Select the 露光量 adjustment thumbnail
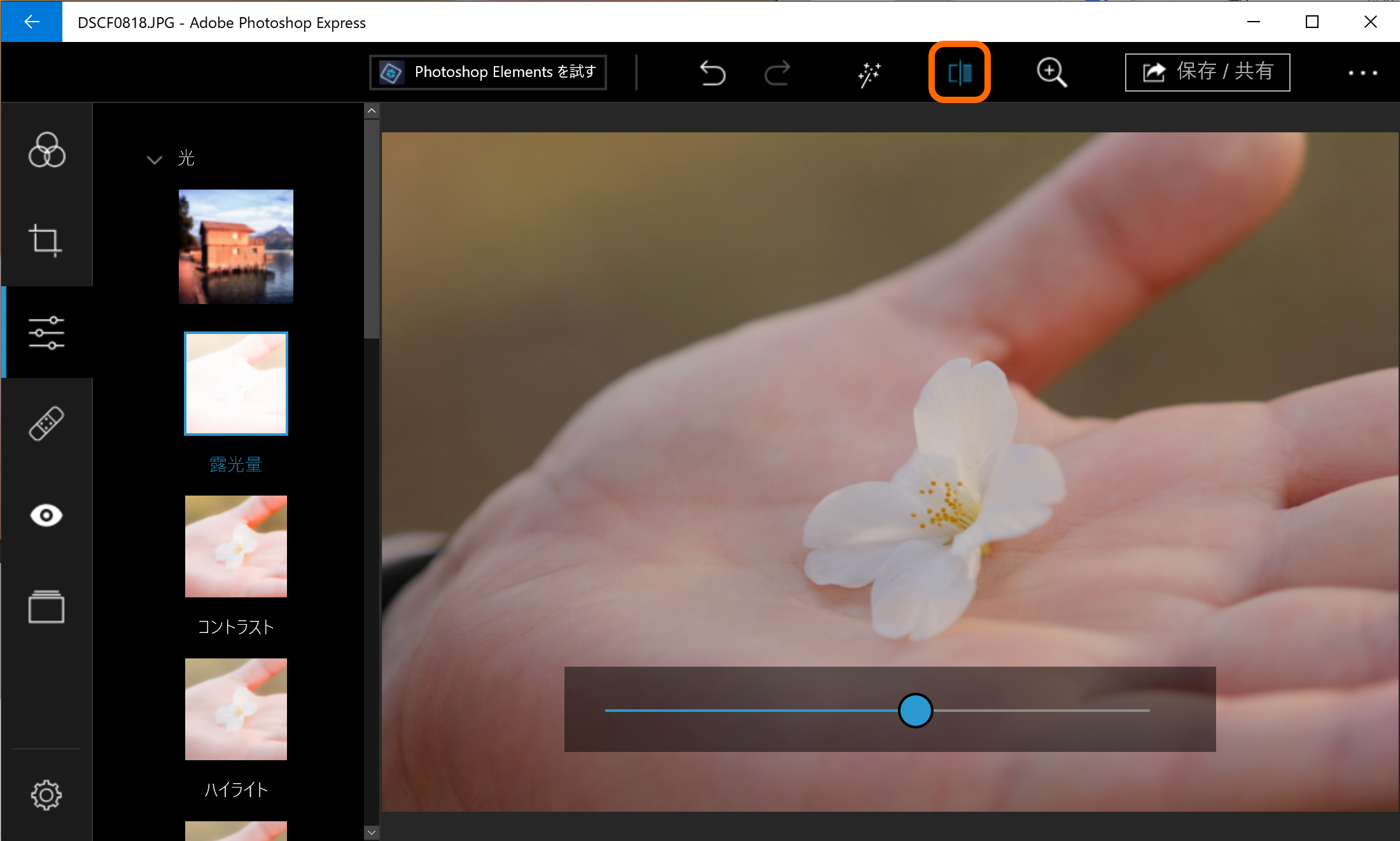The image size is (1400, 841). 236,384
